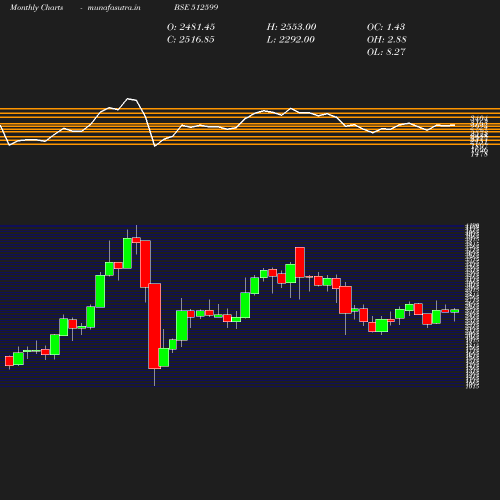Click the 'OL: 8.27' reading

386,52
